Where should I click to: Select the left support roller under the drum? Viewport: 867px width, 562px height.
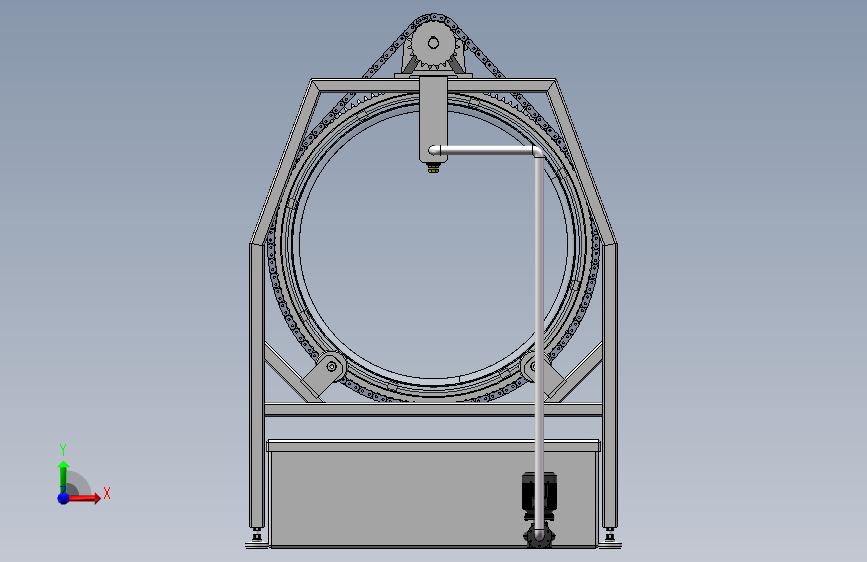pos(331,366)
